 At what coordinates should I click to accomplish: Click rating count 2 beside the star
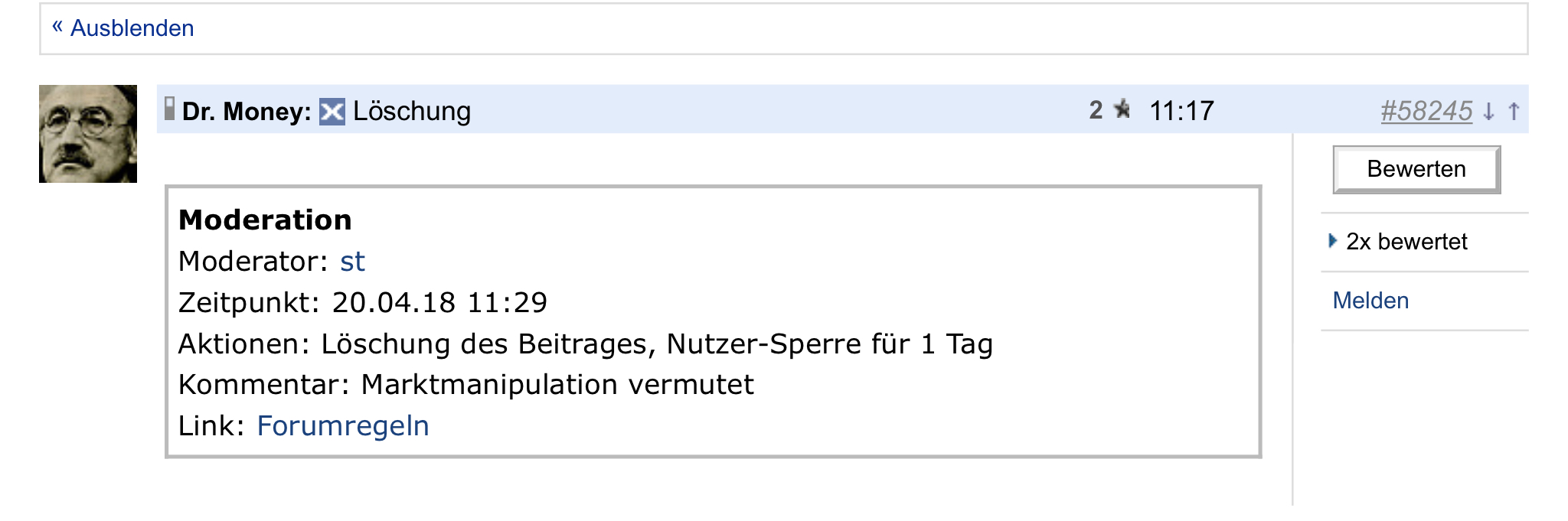coord(1096,110)
